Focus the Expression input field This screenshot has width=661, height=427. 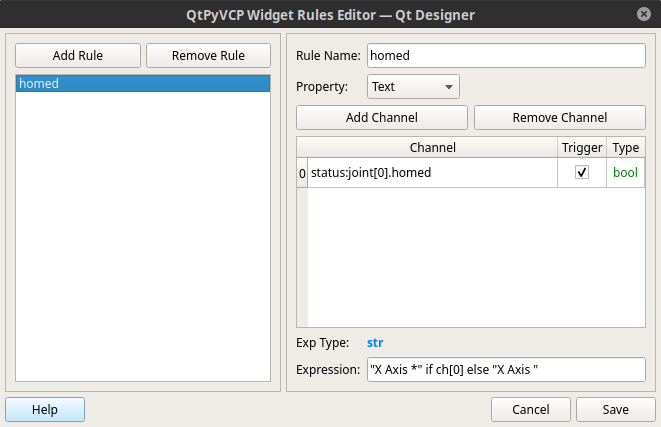coord(506,370)
